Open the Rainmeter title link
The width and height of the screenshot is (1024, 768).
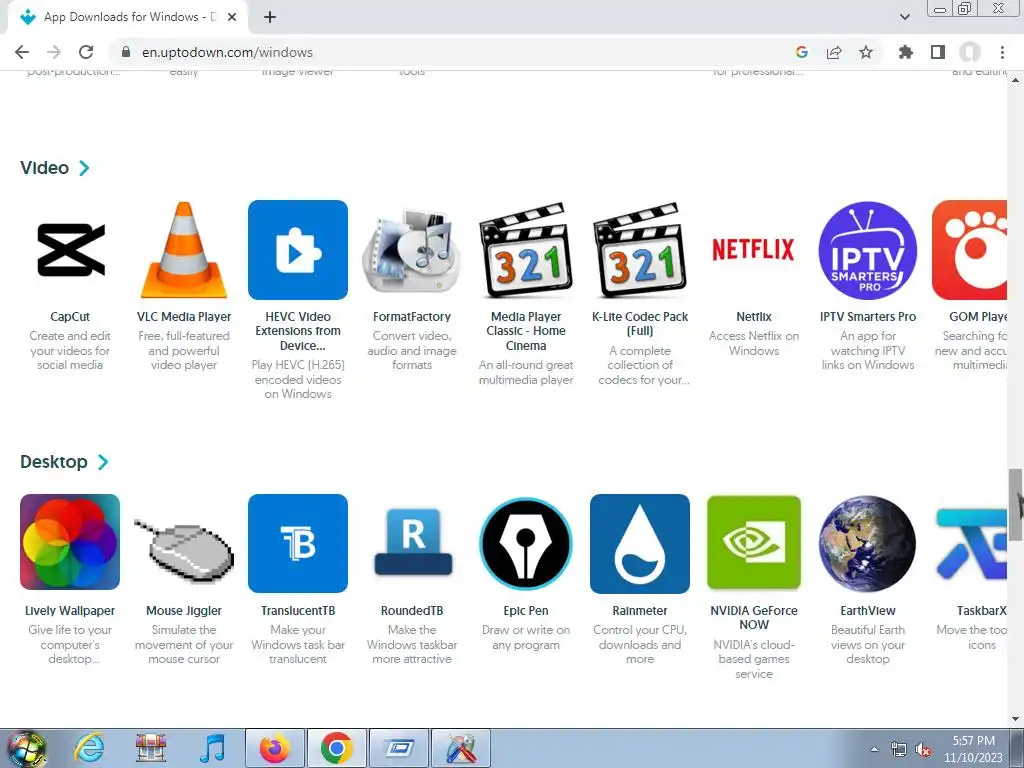640,611
